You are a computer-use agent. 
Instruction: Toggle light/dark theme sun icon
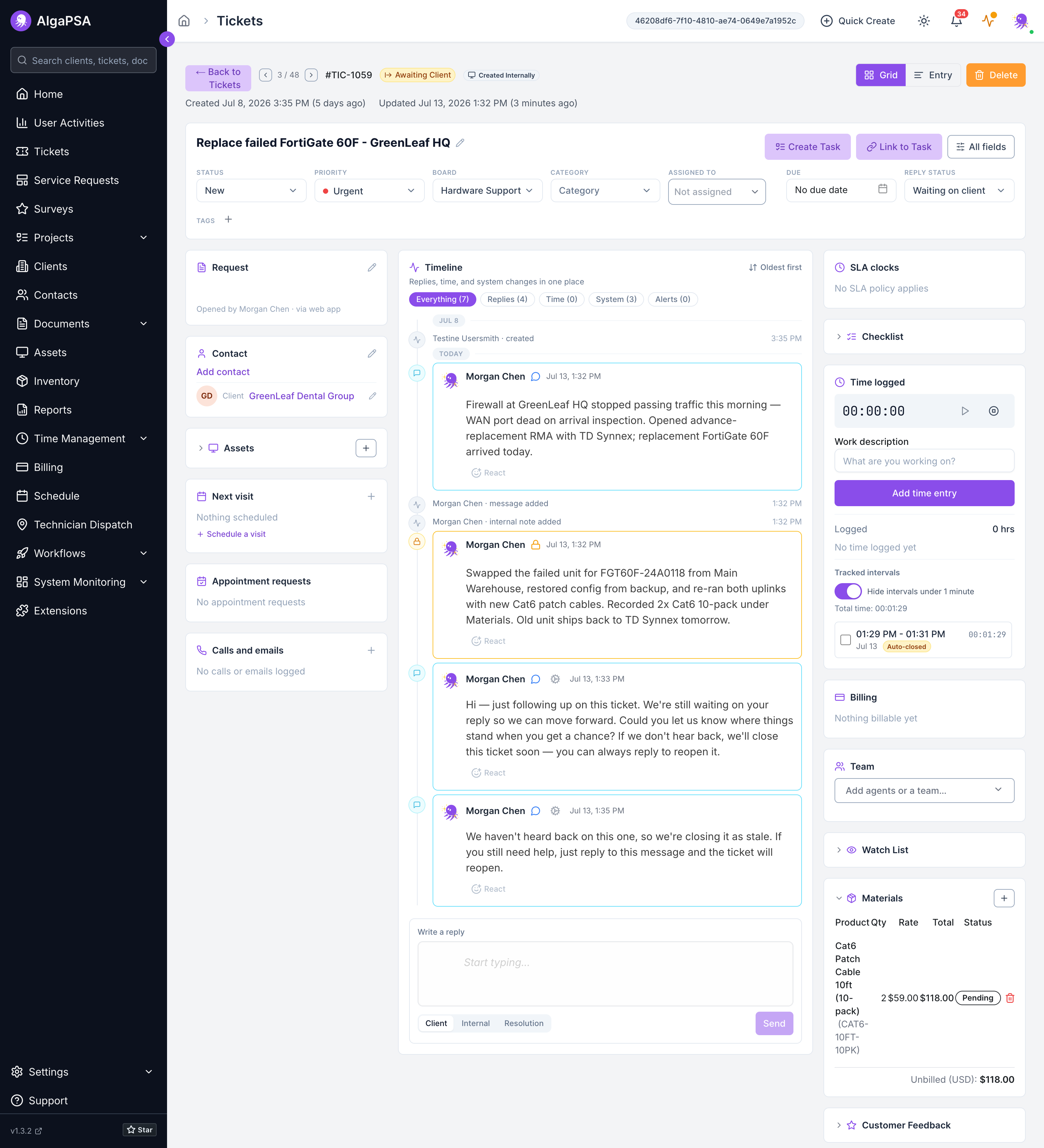[x=924, y=21]
